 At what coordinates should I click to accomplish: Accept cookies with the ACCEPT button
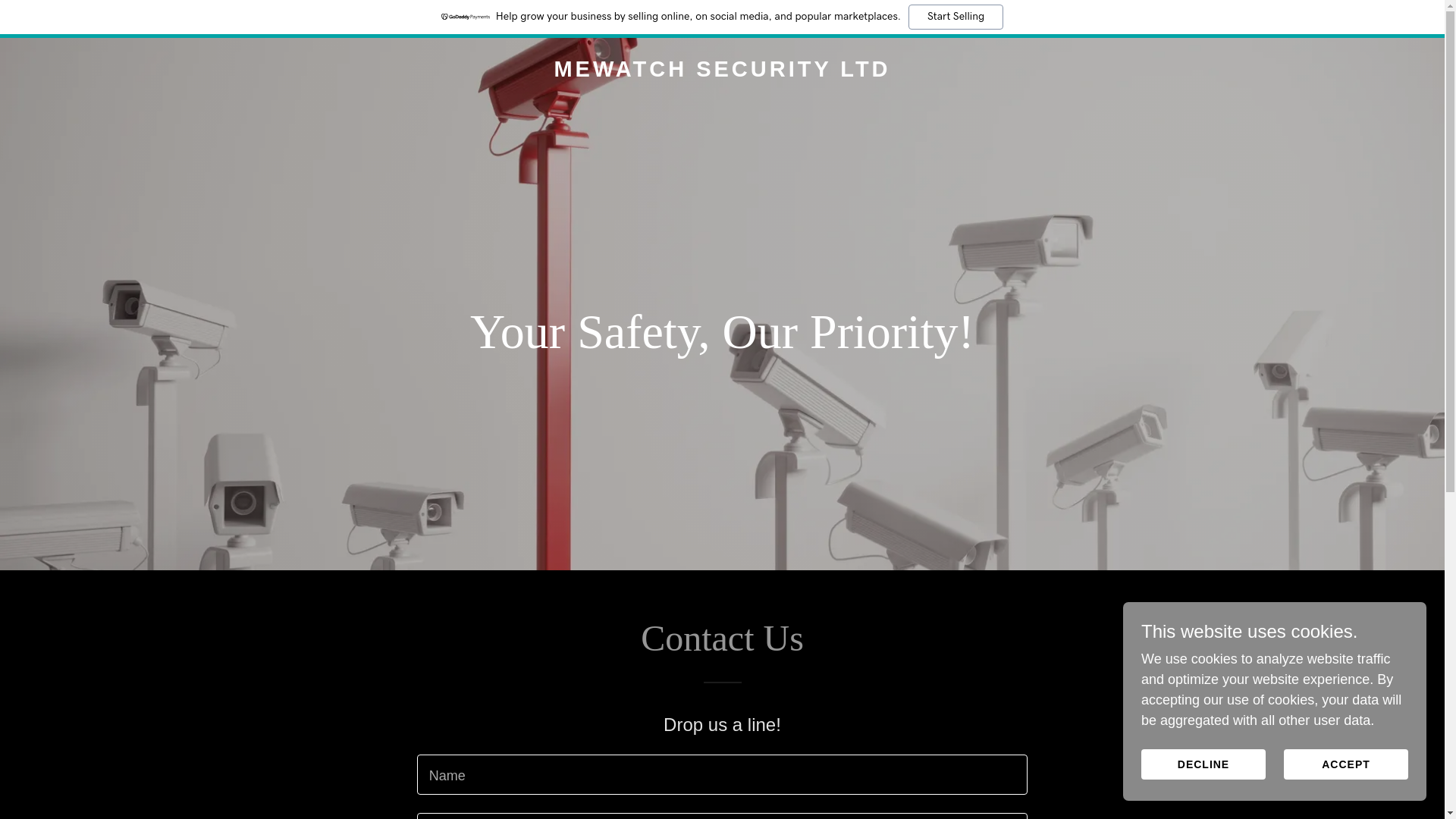(x=1346, y=764)
